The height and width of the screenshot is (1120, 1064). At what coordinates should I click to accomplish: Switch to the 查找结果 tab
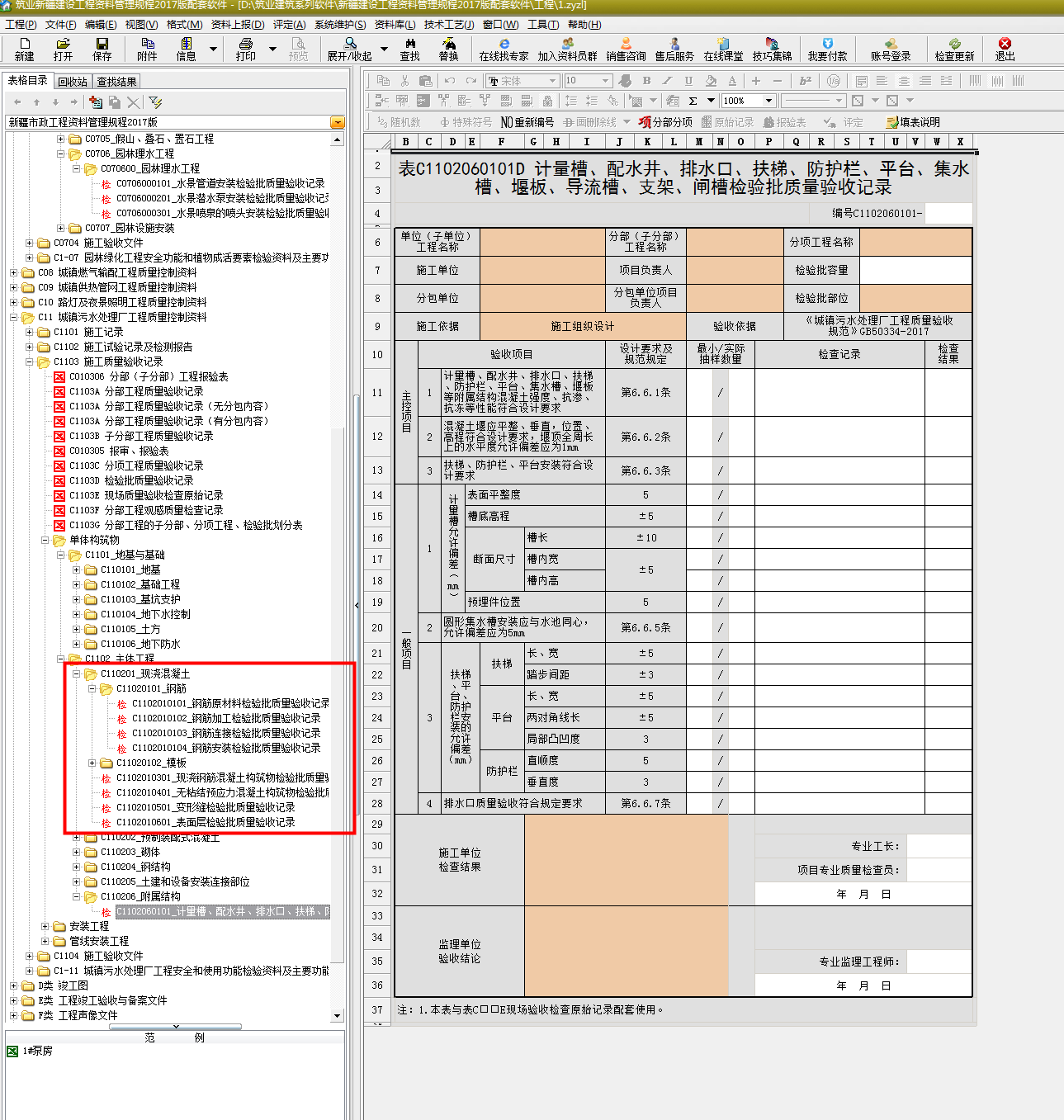tap(116, 82)
